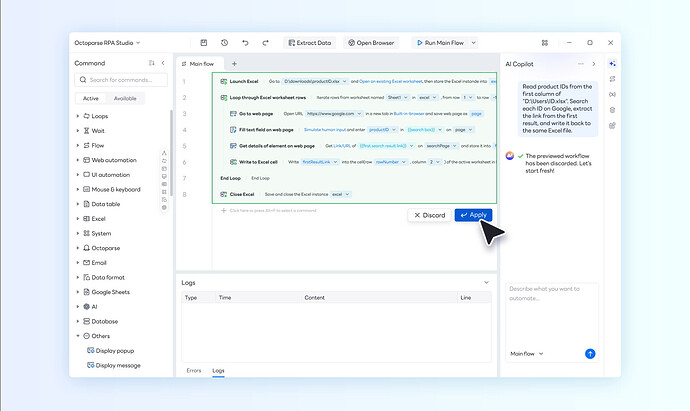Send prompt with the blue arrow button
Image resolution: width=690 pixels, height=411 pixels.
tap(590, 354)
